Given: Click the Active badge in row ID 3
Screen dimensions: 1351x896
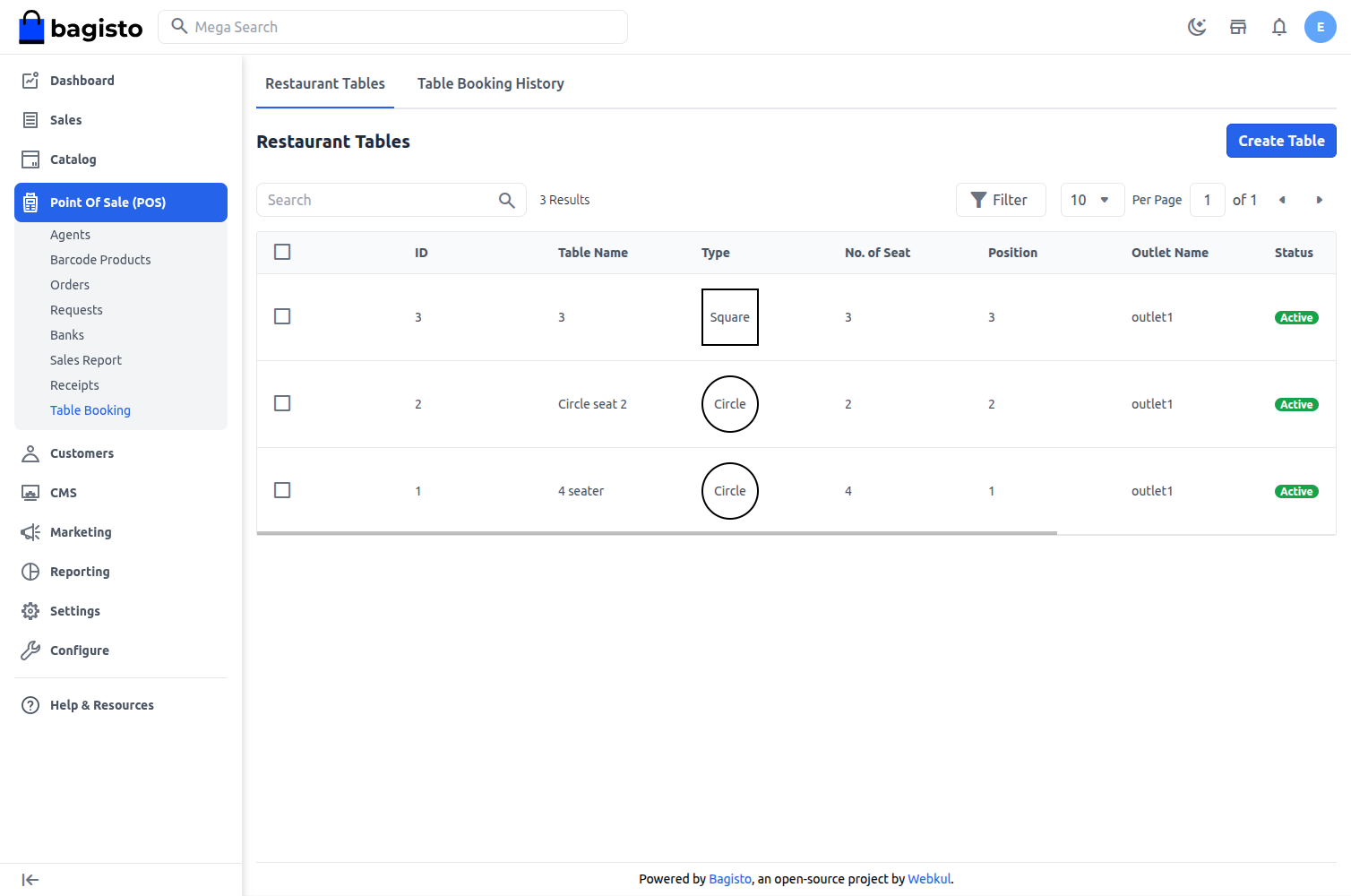Looking at the screenshot, I should coord(1296,317).
